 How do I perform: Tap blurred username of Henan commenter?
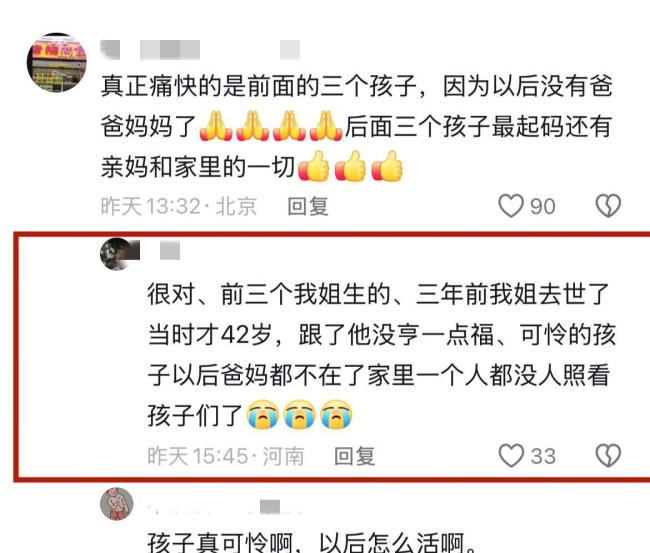[170, 251]
